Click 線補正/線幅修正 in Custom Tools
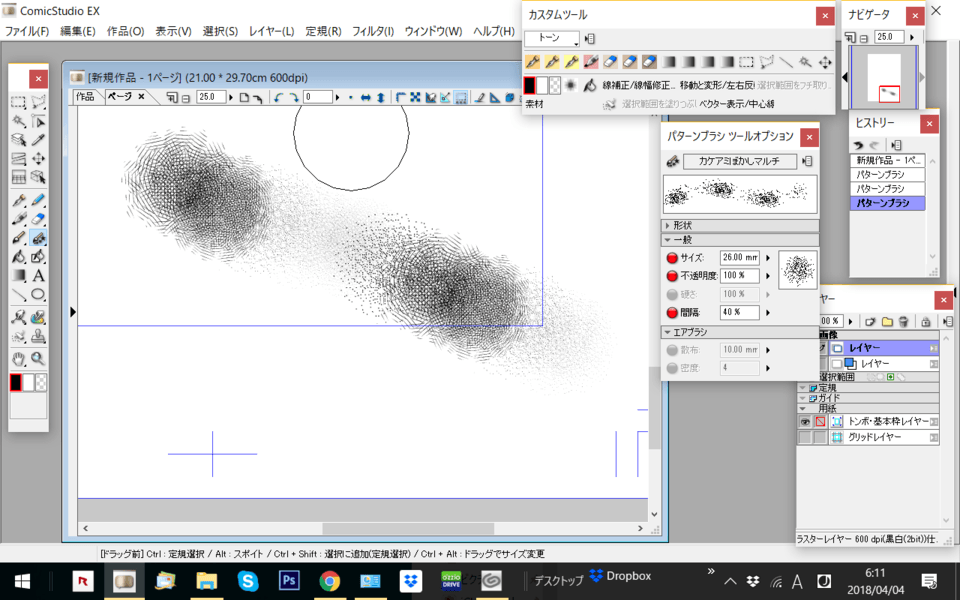The height and width of the screenshot is (600, 960). pos(639,85)
